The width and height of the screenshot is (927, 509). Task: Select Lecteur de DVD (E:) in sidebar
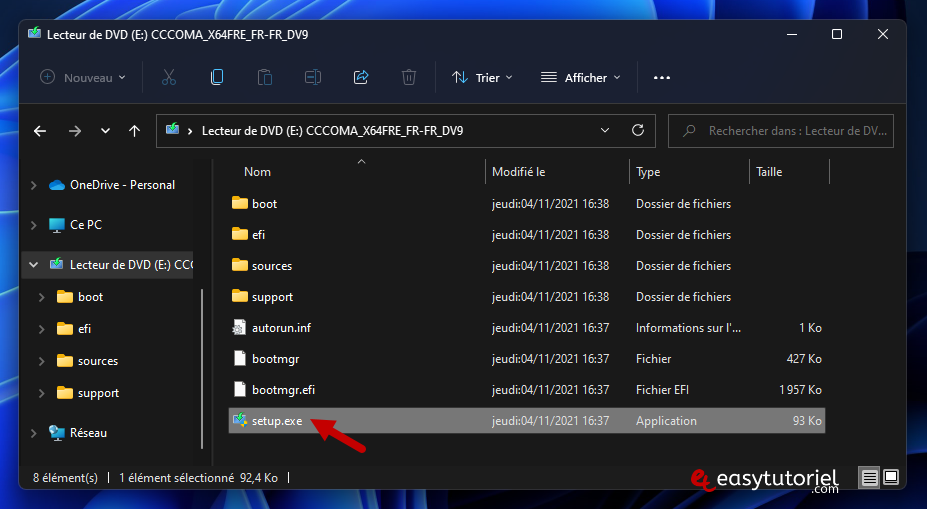[x=131, y=265]
